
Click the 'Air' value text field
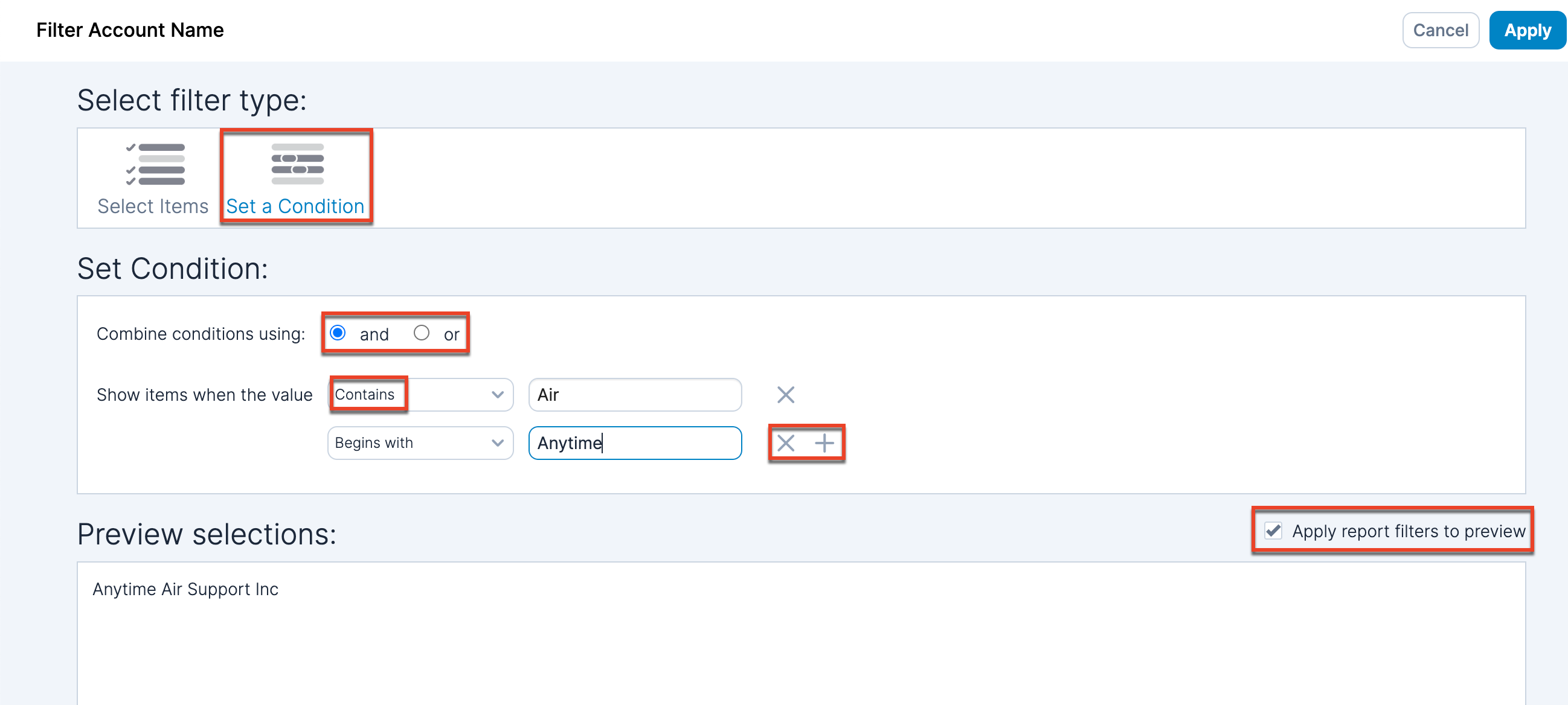pyautogui.click(x=634, y=395)
